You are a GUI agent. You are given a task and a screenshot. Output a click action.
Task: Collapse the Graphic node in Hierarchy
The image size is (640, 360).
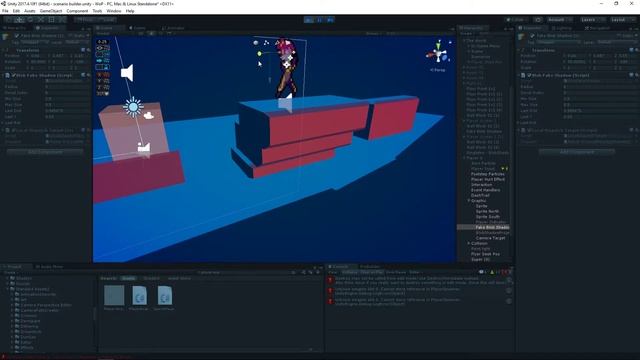click(469, 200)
